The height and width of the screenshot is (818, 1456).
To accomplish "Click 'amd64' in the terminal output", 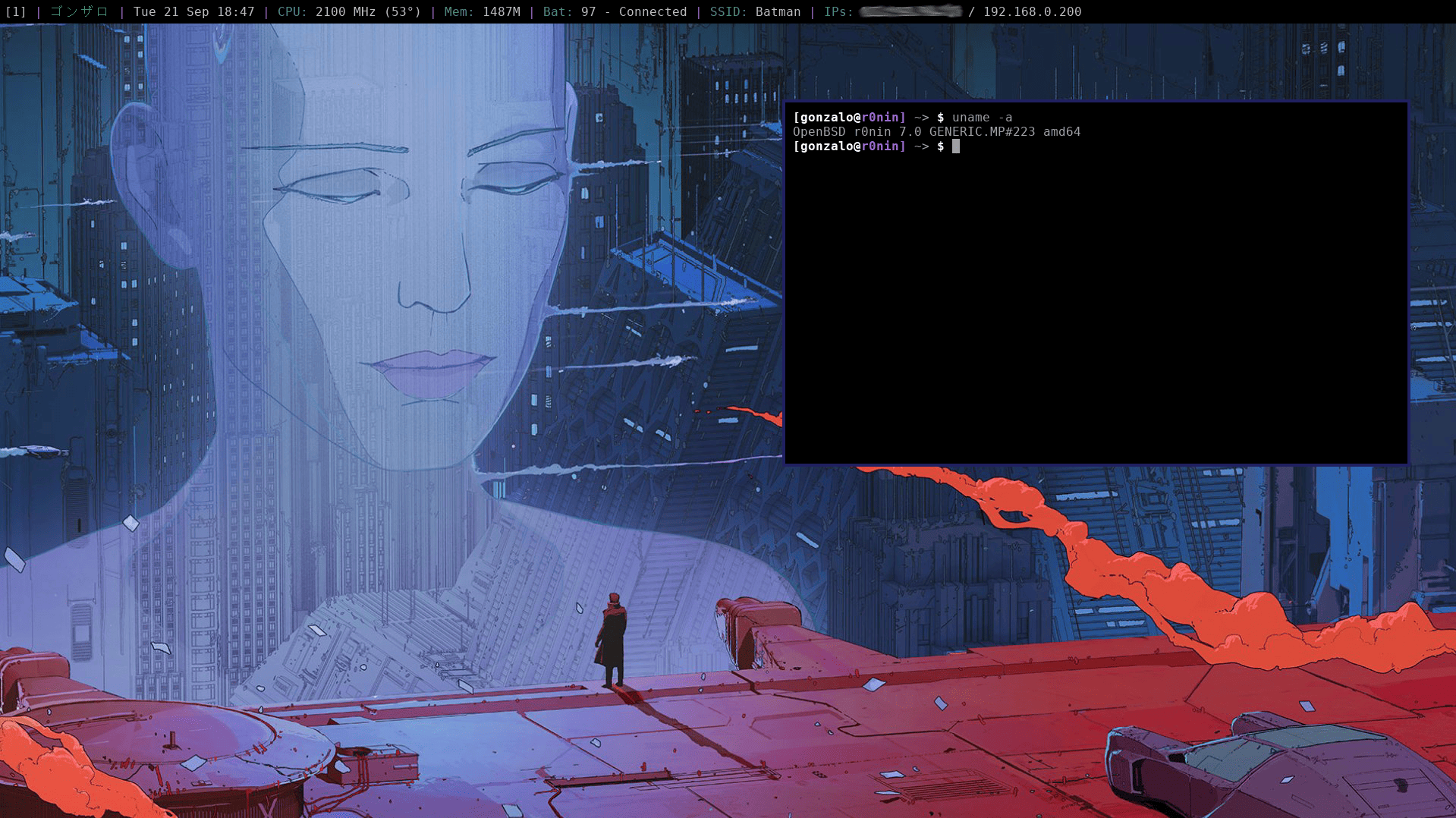I will (1061, 131).
